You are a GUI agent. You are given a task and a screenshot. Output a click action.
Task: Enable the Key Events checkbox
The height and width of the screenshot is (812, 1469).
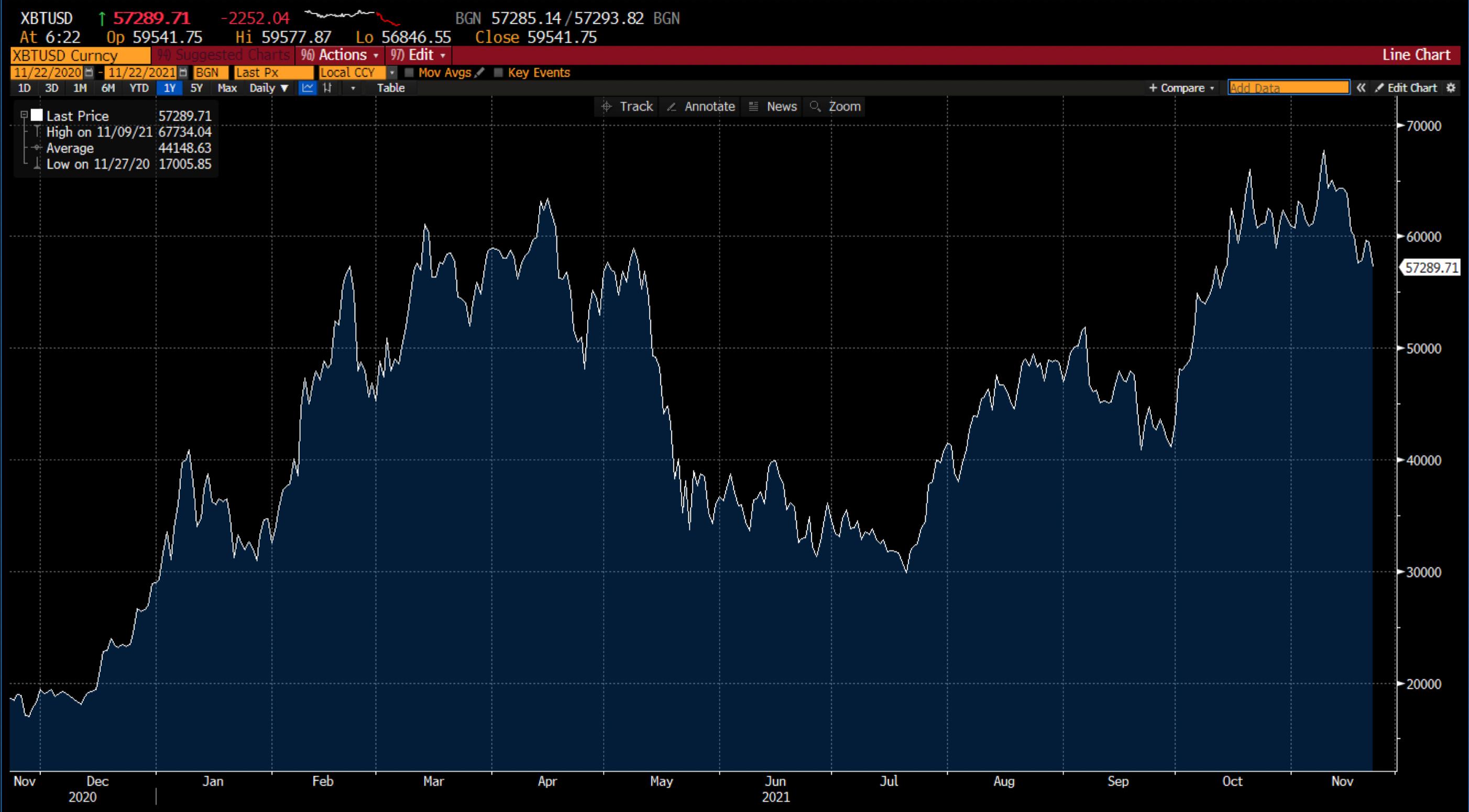498,72
